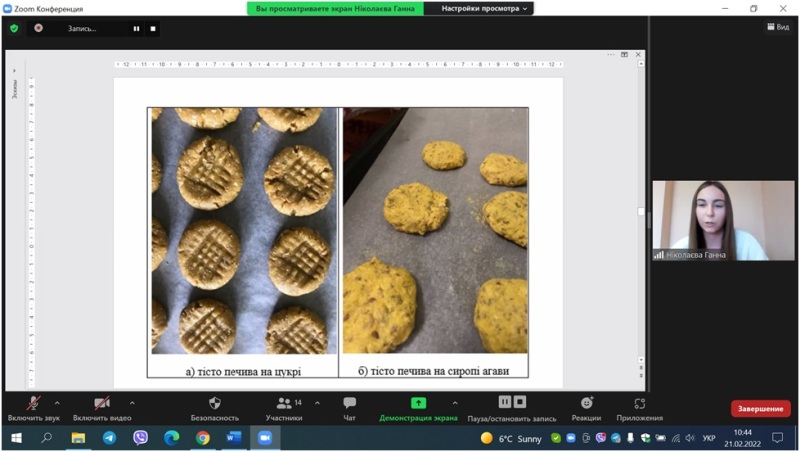The width and height of the screenshot is (800, 452).
Task: Open Google Chrome from taskbar
Action: pyautogui.click(x=203, y=438)
